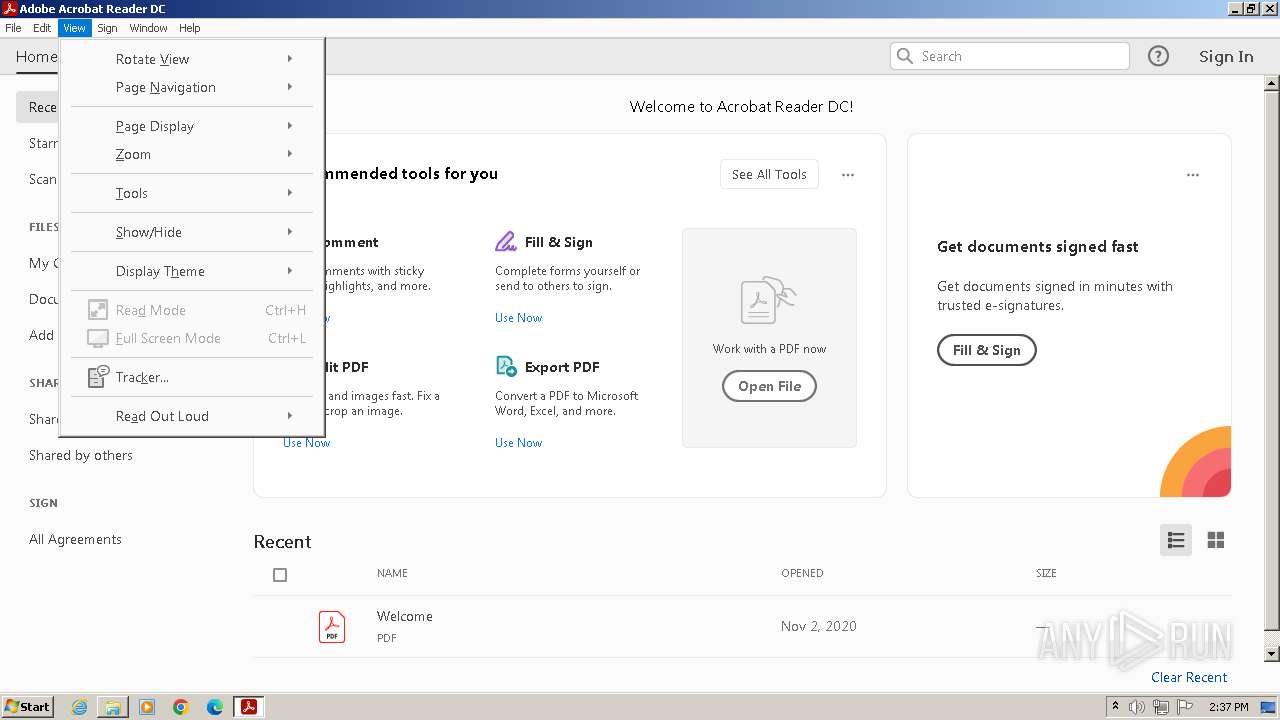This screenshot has height=720, width=1280.
Task: Click the volume speaker tray icon
Action: pos(1137,707)
